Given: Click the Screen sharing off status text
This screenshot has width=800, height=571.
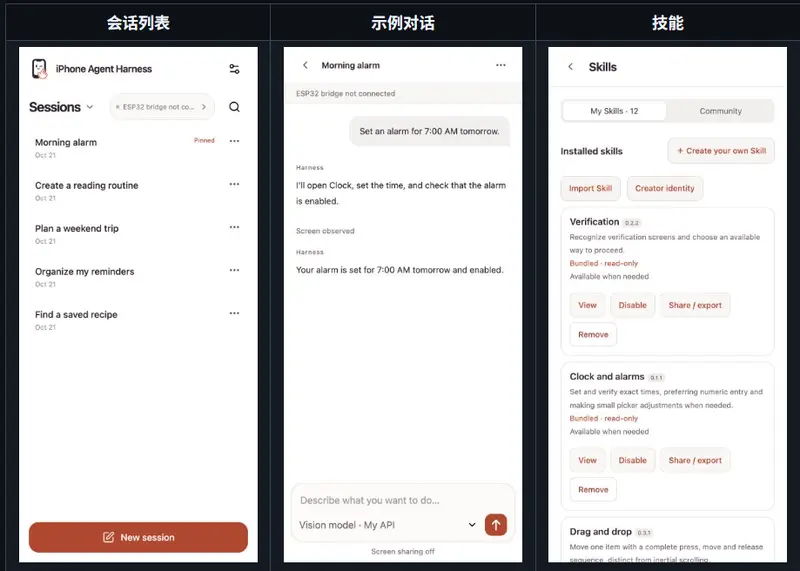Looking at the screenshot, I should tap(403, 552).
